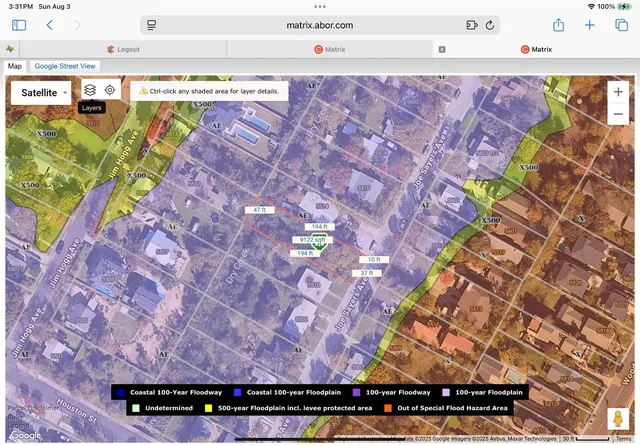Viewport: 640px width, 445px height.
Task: Close the active Matrix browser tab
Action: pyautogui.click(x=442, y=48)
